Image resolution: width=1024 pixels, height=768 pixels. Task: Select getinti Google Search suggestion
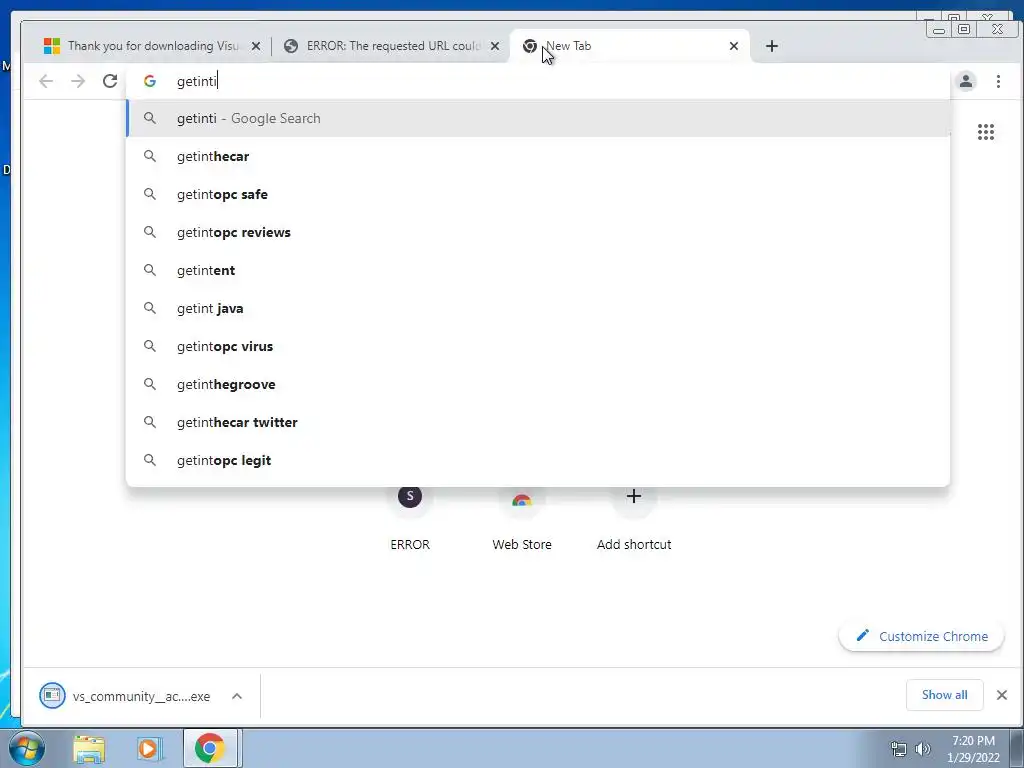pyautogui.click(x=538, y=118)
